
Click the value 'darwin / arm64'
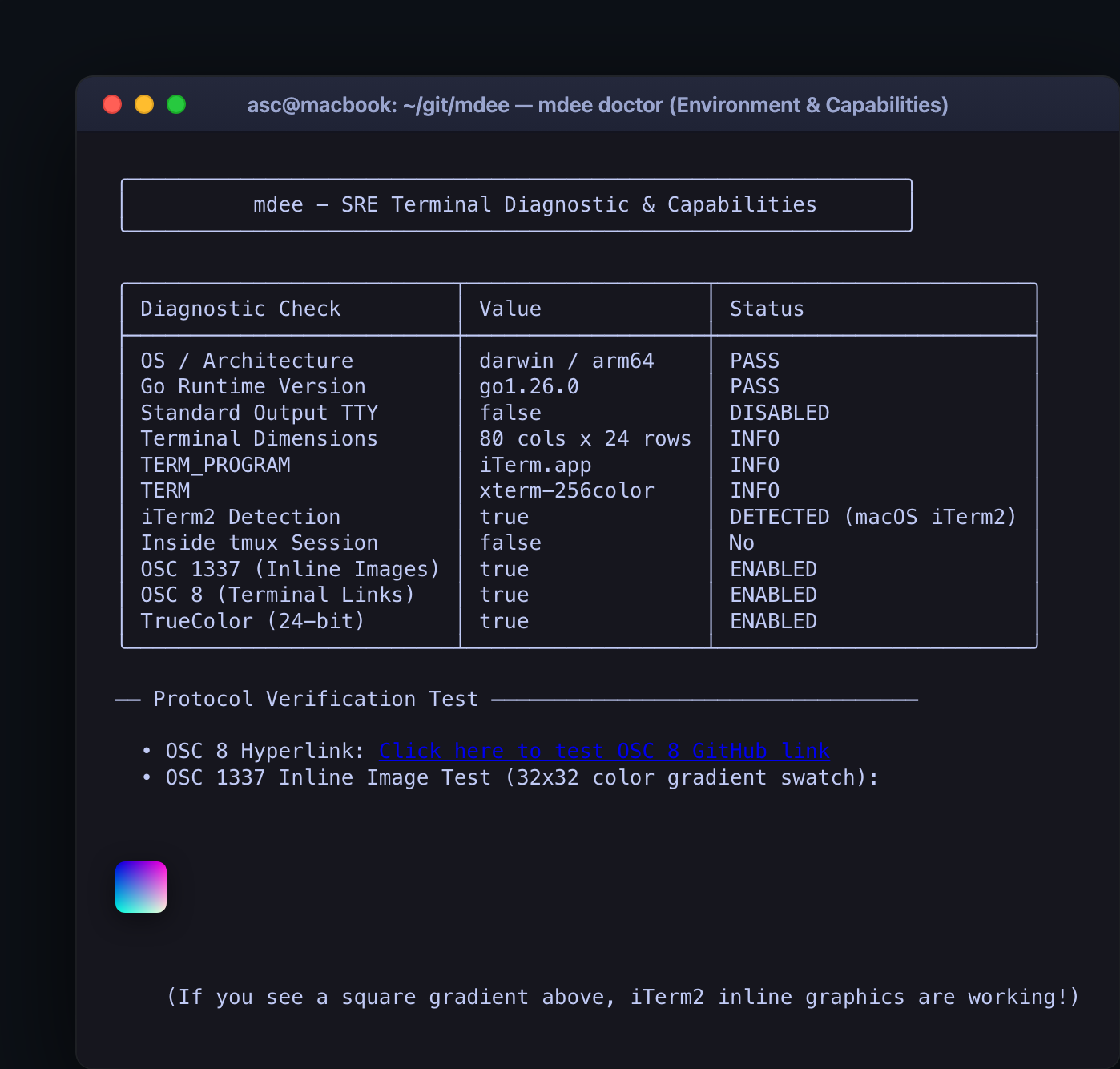(566, 361)
